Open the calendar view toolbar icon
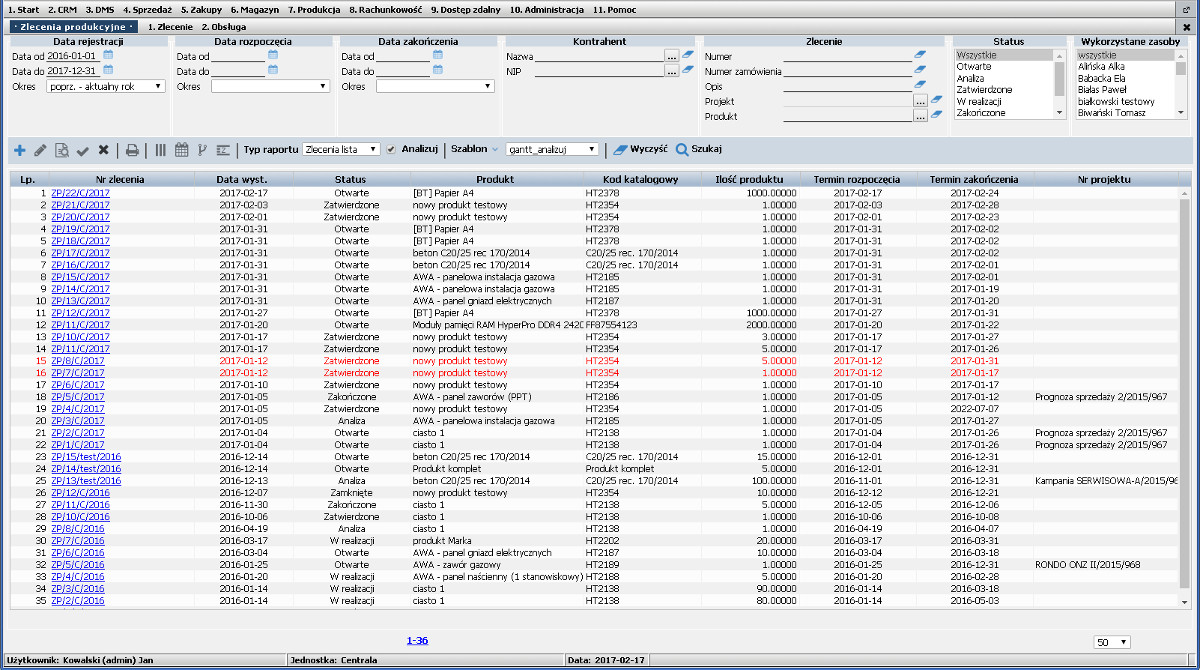The height and width of the screenshot is (670, 1200). click(x=181, y=150)
